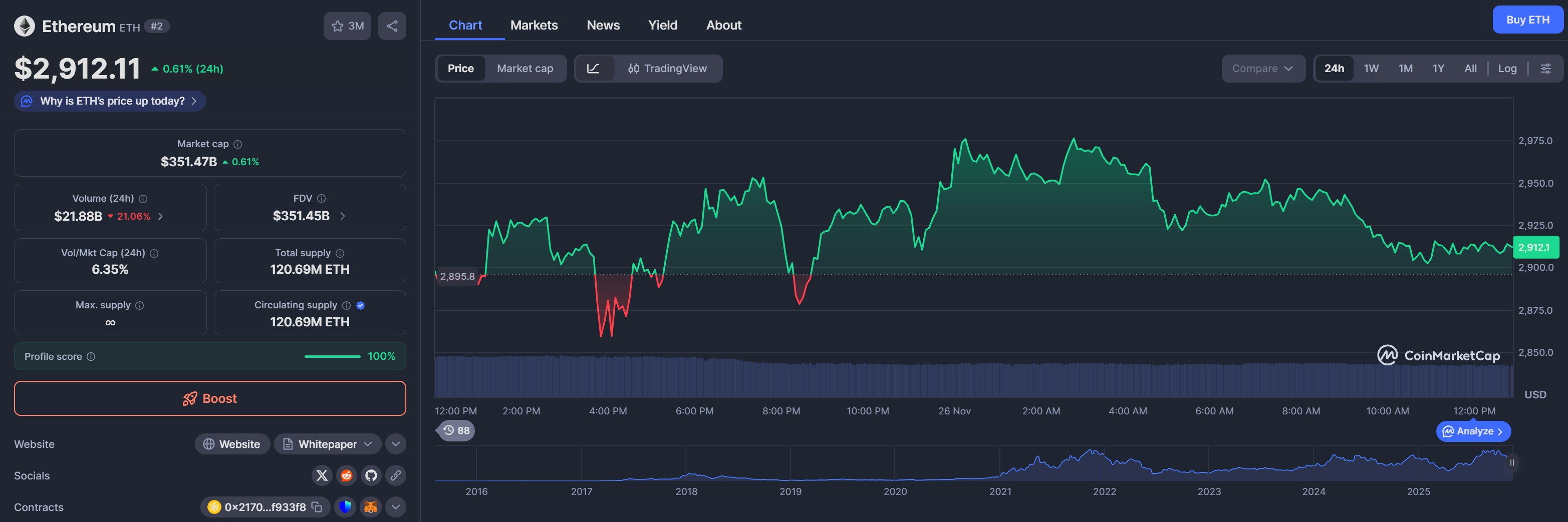
Task: Open the Compare dropdown
Action: 1262,68
